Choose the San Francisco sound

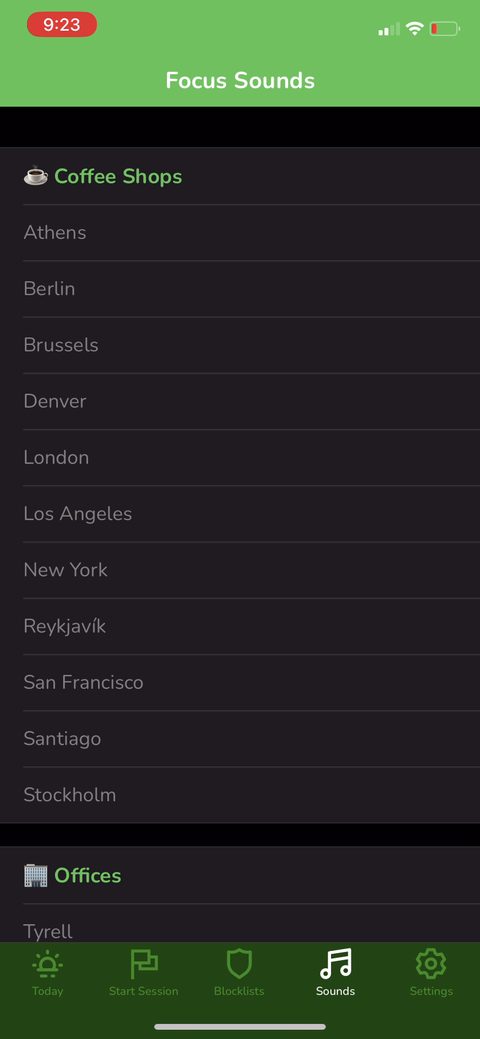point(240,683)
